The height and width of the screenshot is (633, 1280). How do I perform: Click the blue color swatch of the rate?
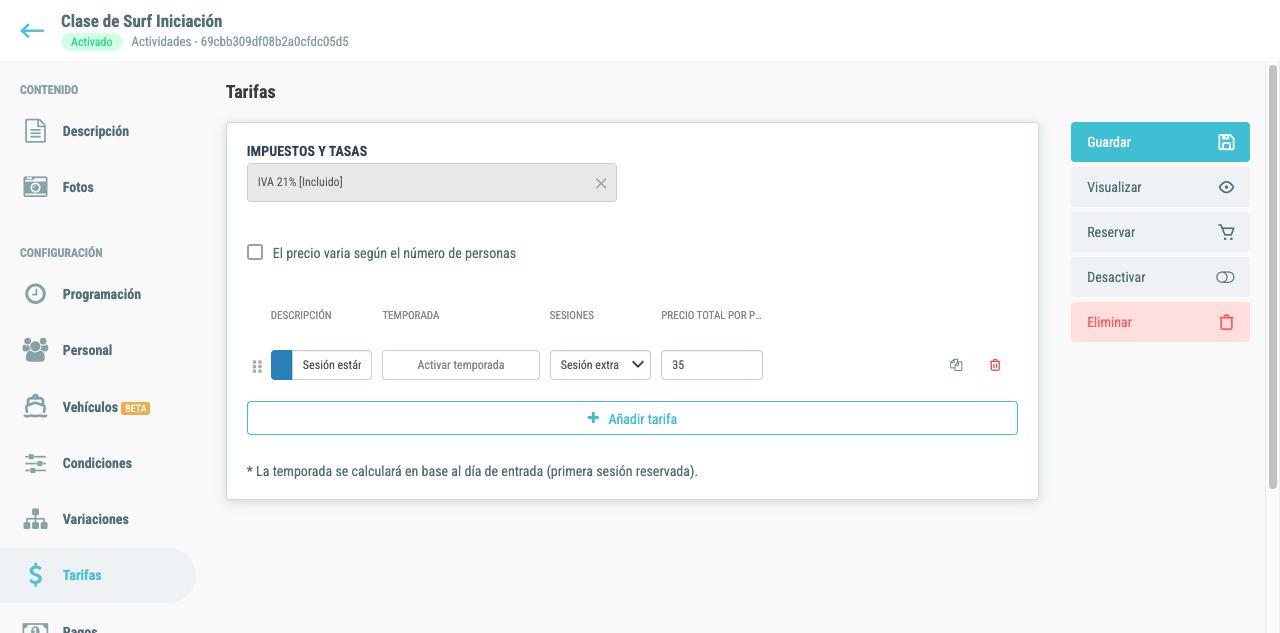[x=281, y=365]
